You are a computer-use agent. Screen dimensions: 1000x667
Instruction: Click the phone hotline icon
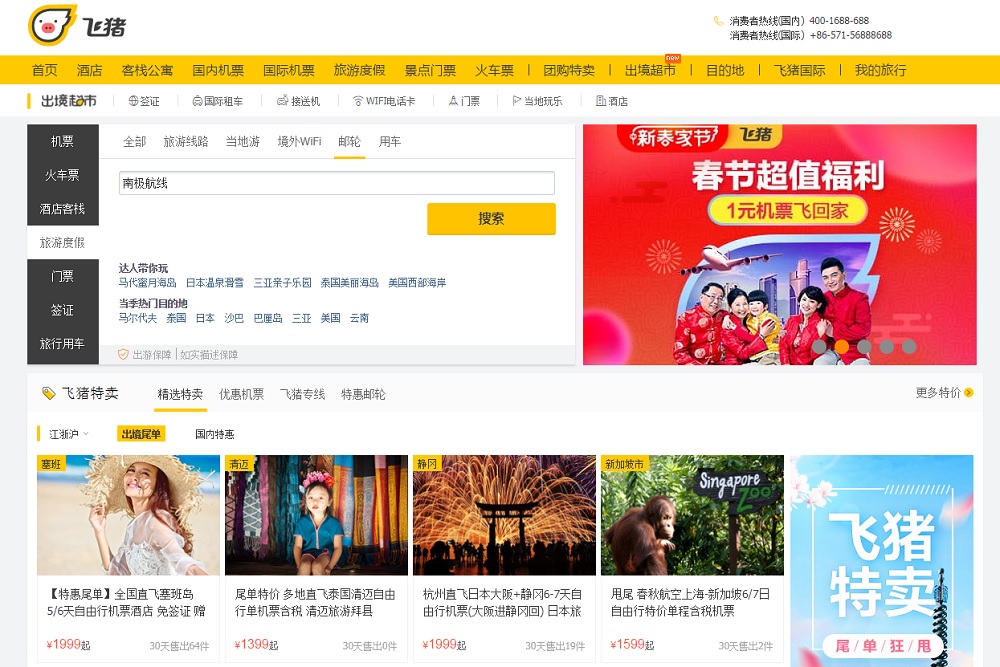(718, 21)
